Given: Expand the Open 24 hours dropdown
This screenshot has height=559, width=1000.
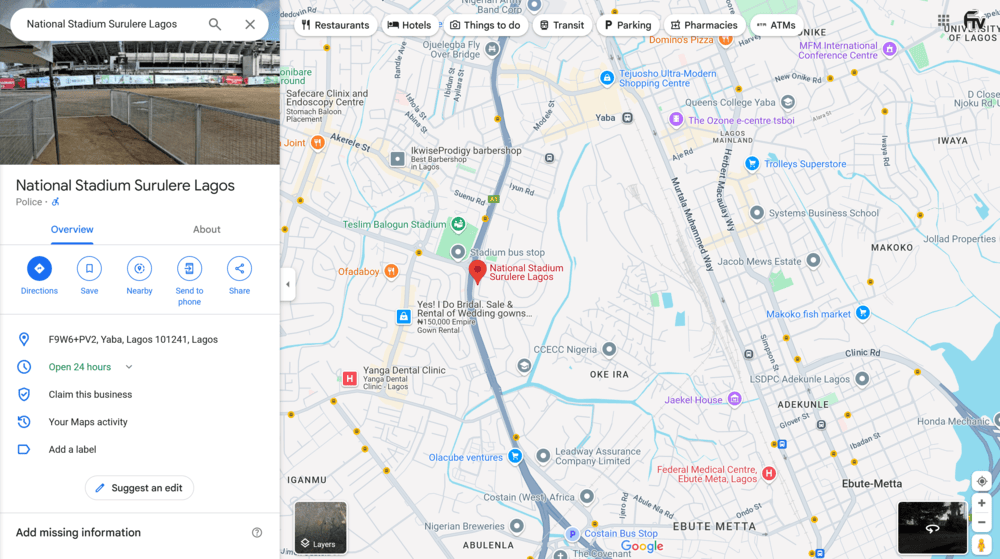Looking at the screenshot, I should click(129, 367).
